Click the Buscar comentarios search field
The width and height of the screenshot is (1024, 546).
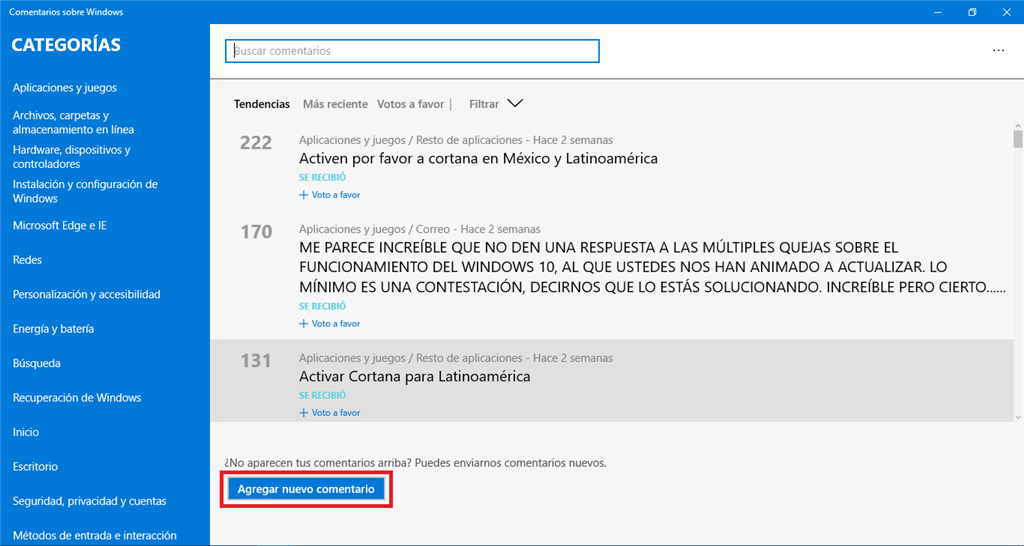[x=412, y=51]
